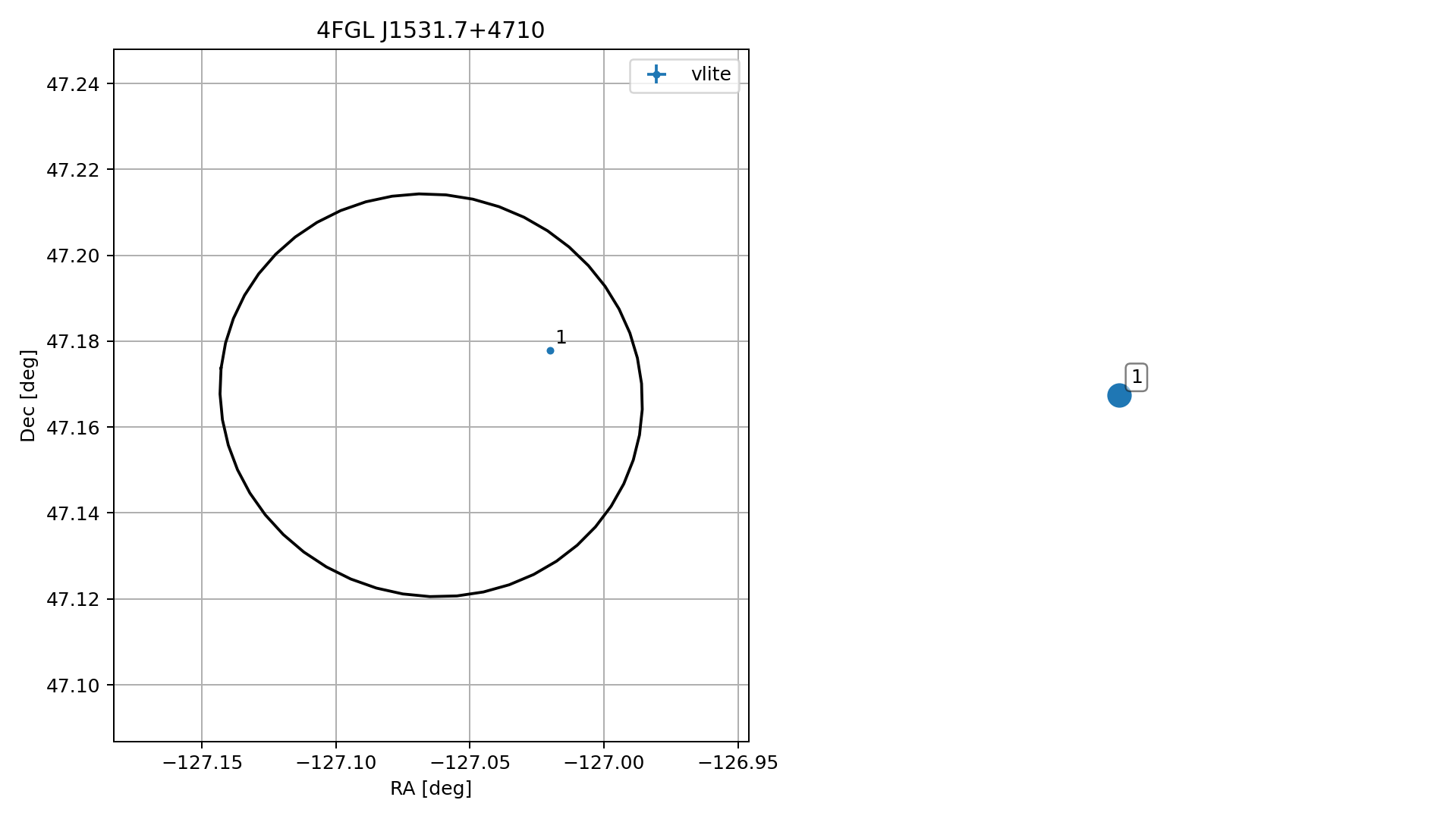Click the large blue marker in right panel
The height and width of the screenshot is (819, 1456).
(1119, 395)
